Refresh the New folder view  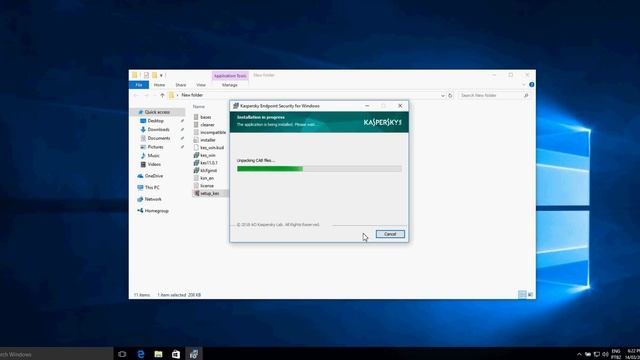450,96
